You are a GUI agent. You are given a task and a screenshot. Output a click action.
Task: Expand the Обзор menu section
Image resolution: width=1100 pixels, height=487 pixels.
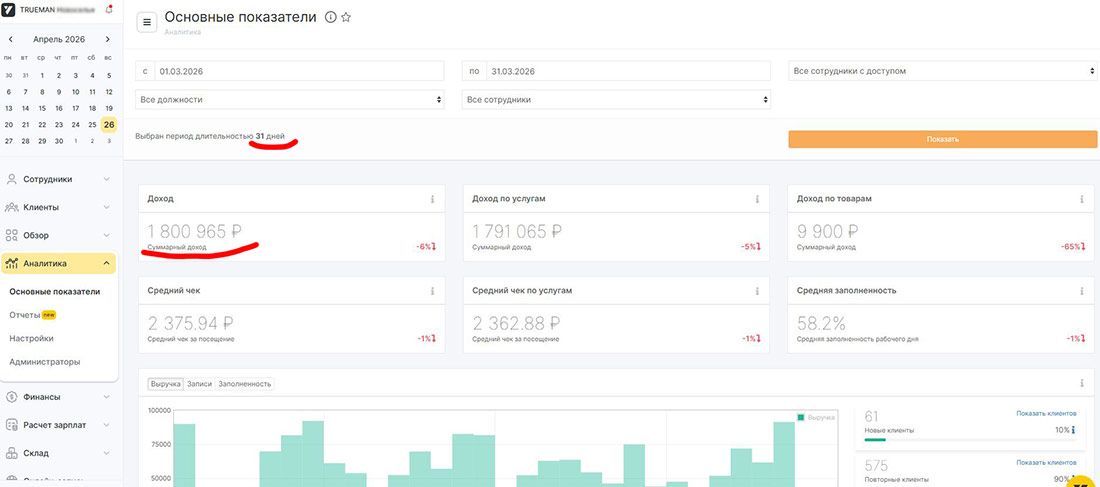107,235
